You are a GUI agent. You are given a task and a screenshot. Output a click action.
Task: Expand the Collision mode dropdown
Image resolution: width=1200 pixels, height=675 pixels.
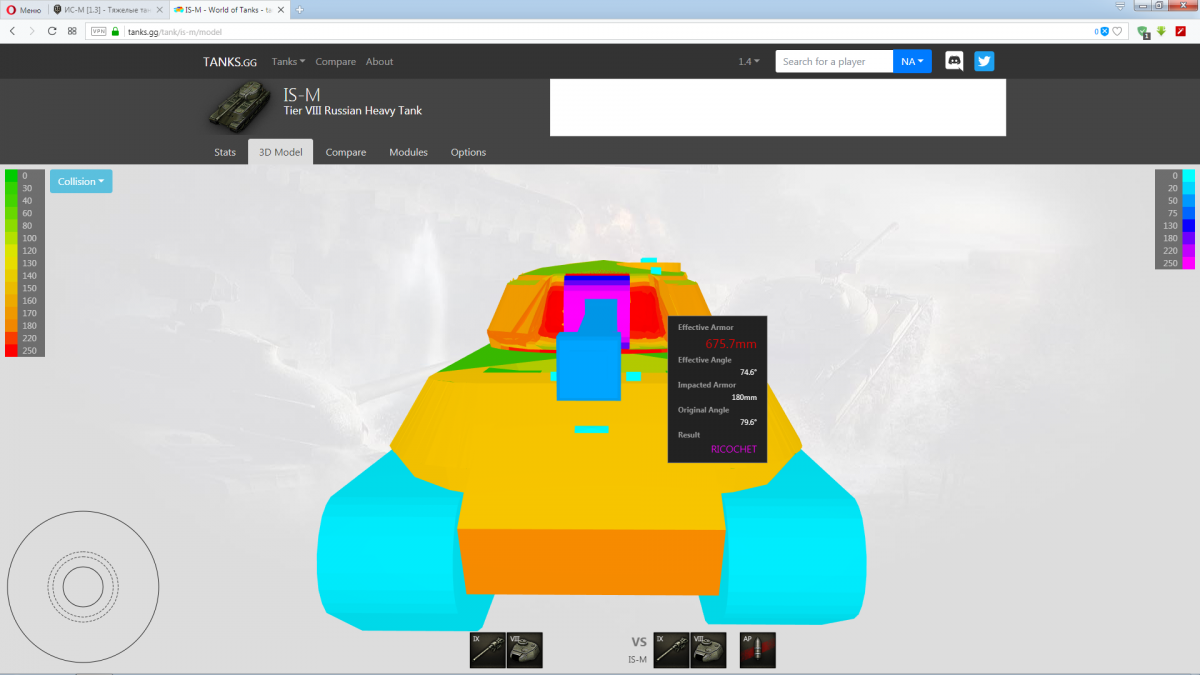click(81, 181)
